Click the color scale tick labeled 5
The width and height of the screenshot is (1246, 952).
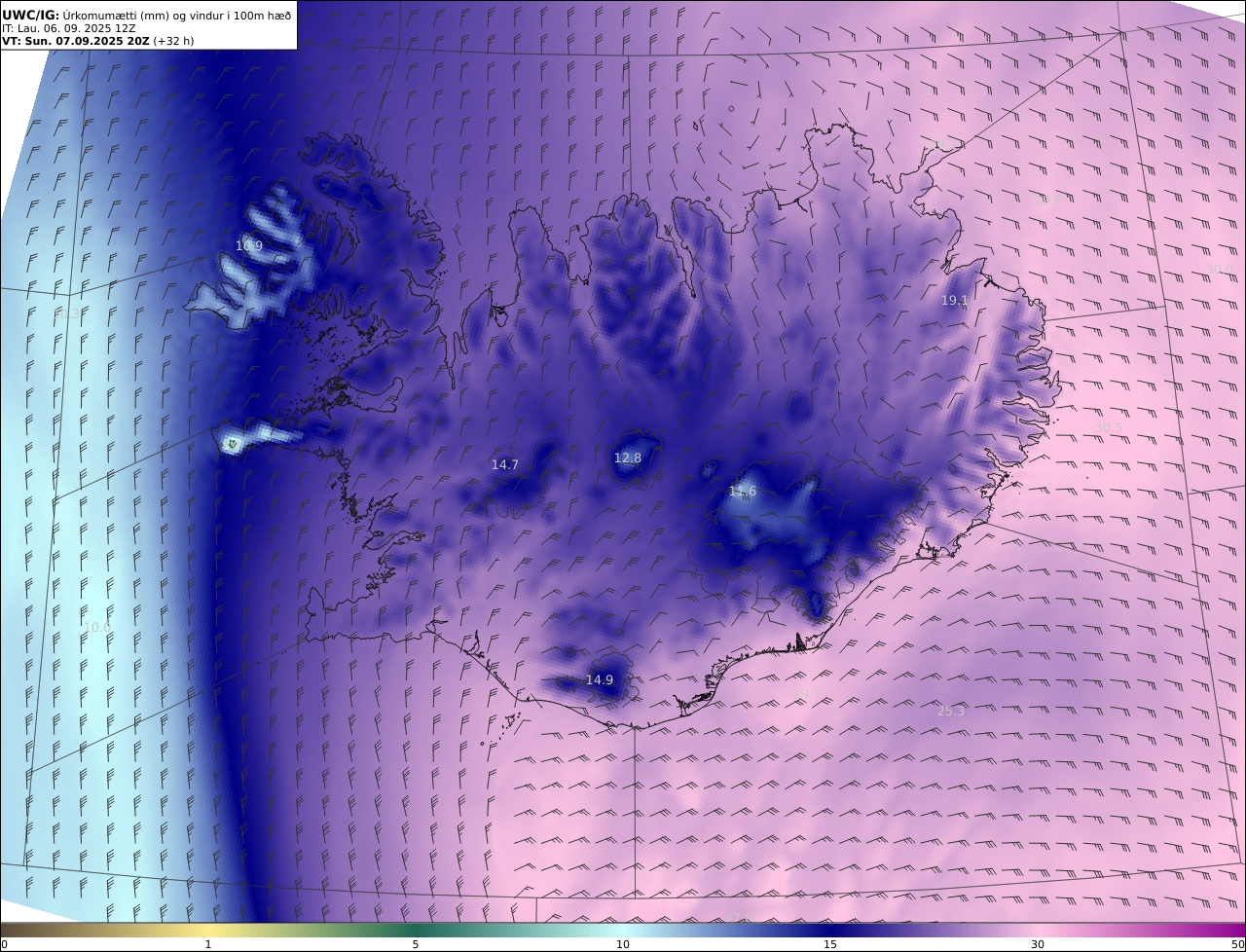pyautogui.click(x=416, y=944)
